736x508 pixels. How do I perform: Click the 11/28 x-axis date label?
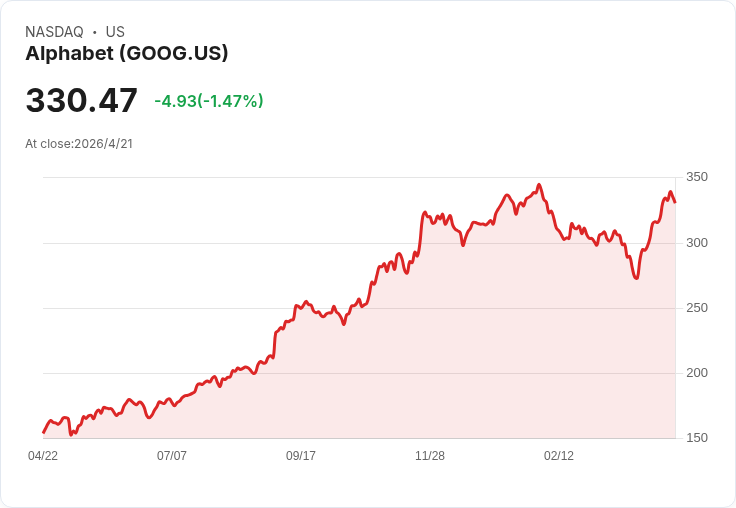(430, 456)
